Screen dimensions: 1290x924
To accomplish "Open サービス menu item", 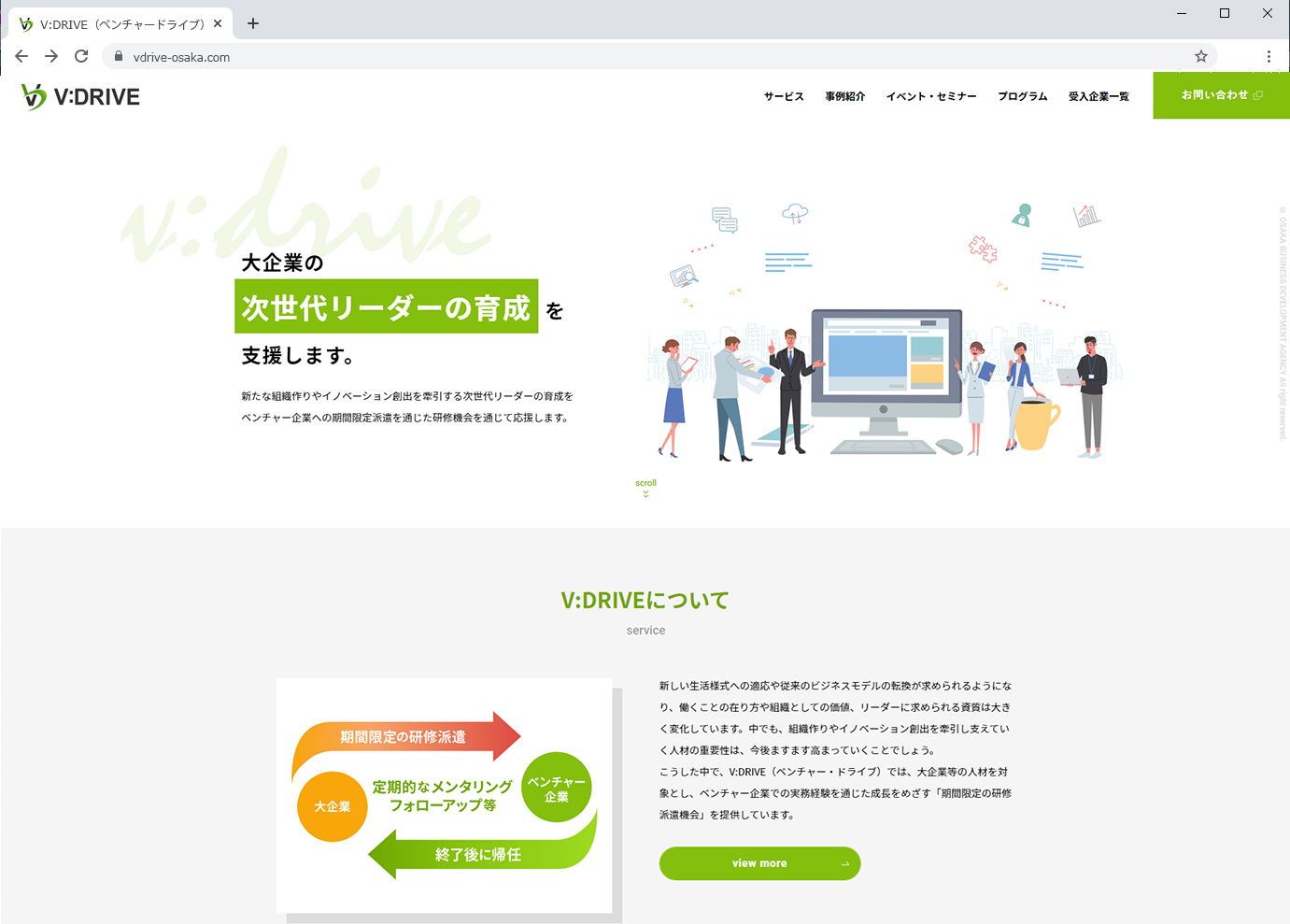I will tap(784, 96).
